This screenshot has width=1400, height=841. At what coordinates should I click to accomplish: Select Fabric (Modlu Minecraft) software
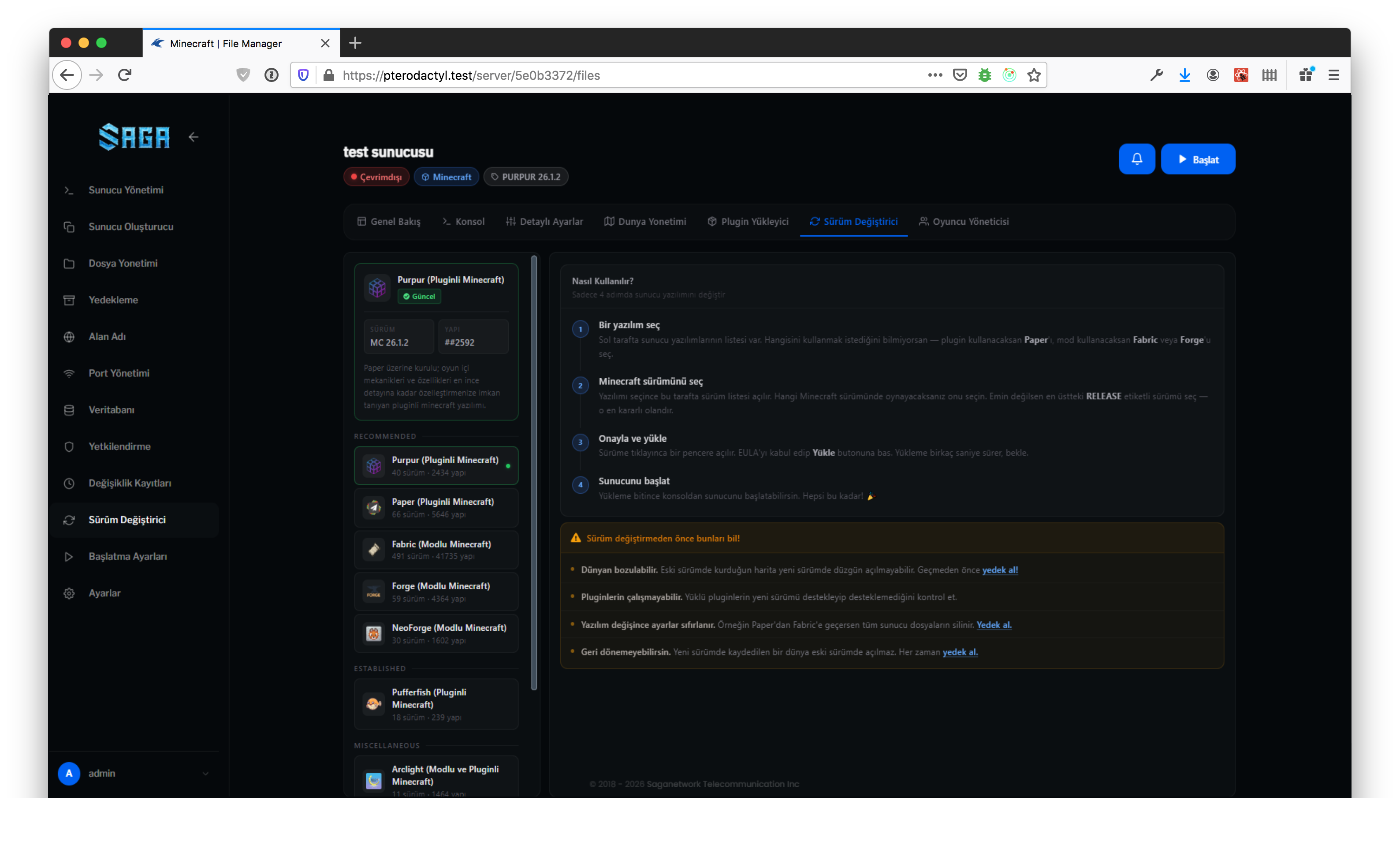(436, 550)
